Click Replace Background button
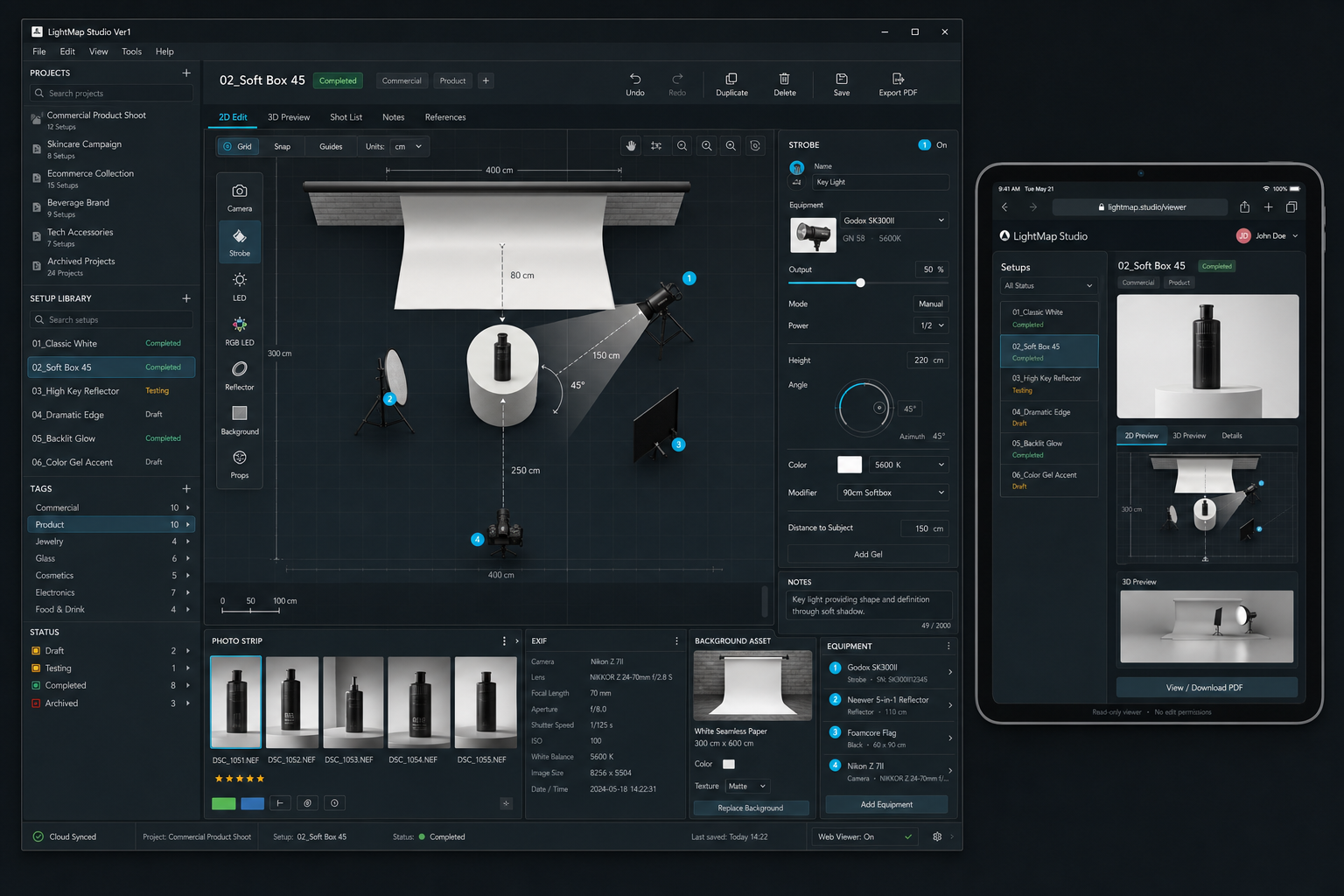 coord(751,808)
